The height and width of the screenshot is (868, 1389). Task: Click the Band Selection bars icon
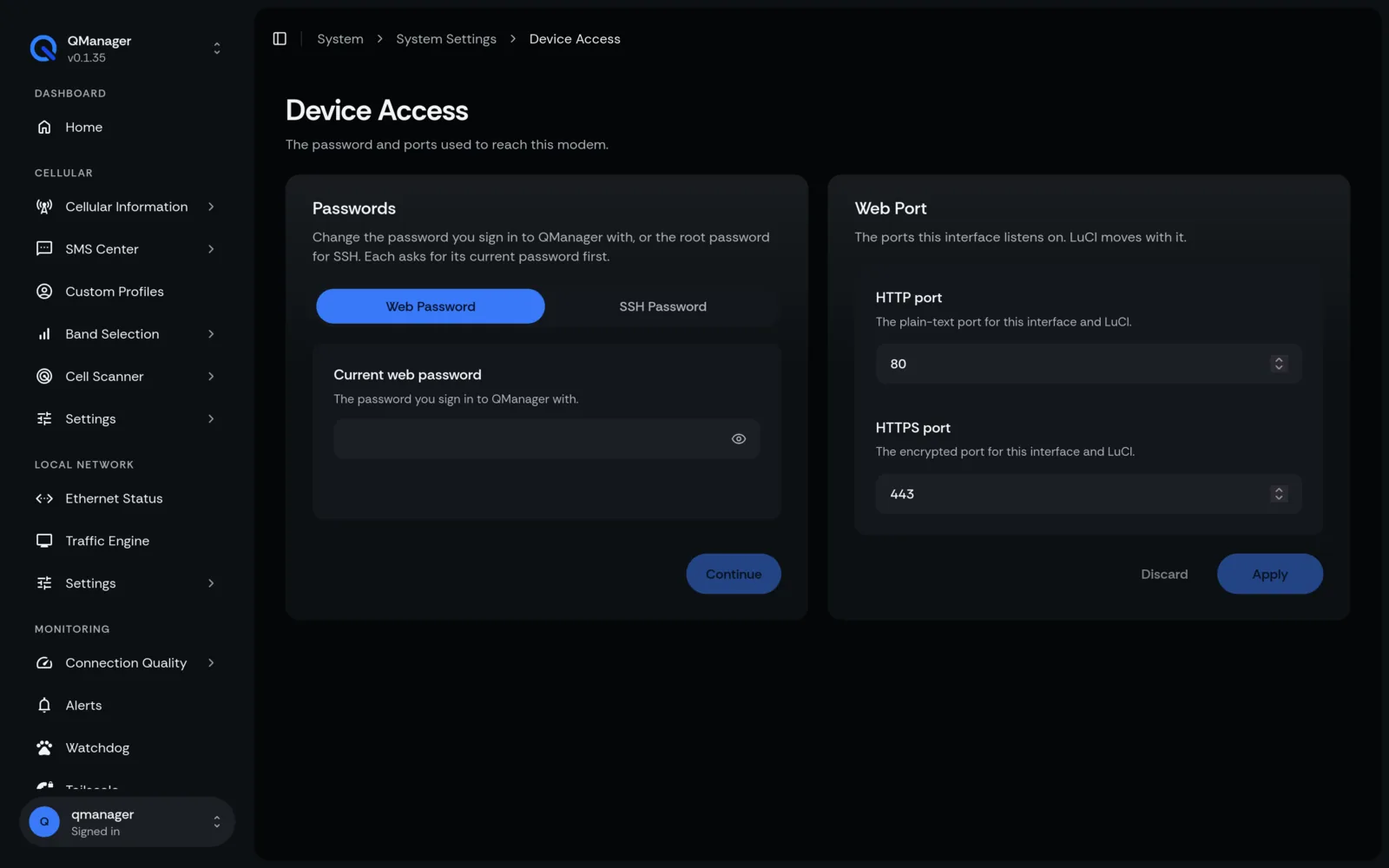[x=44, y=334]
